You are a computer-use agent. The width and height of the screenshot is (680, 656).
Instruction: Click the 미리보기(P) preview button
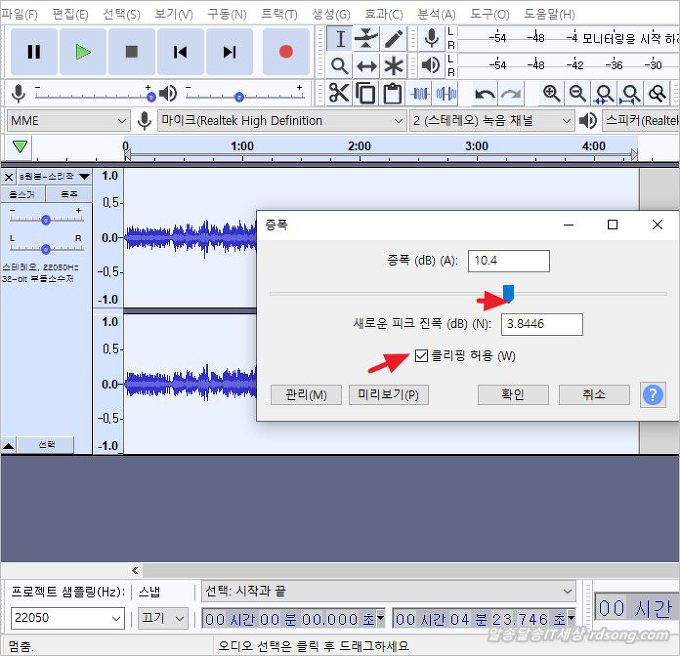point(389,395)
